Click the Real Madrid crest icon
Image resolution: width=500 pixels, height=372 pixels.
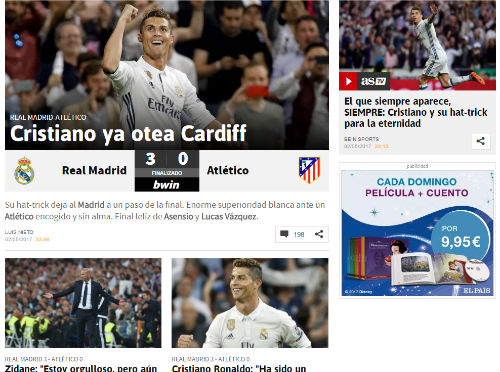pyautogui.click(x=24, y=171)
